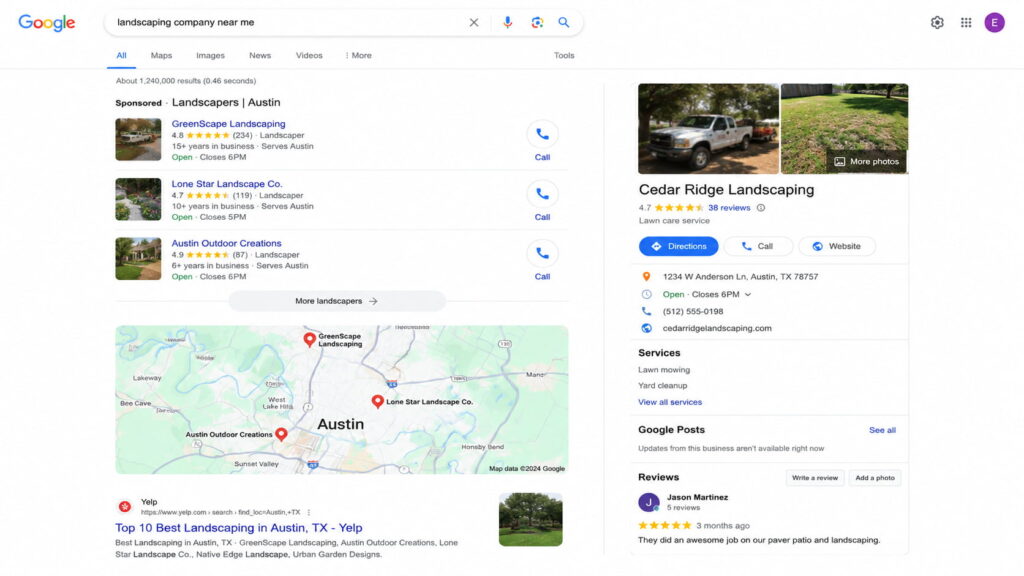Start voice search with microphone icon
Image resolution: width=1024 pixels, height=576 pixels.
pyautogui.click(x=507, y=22)
